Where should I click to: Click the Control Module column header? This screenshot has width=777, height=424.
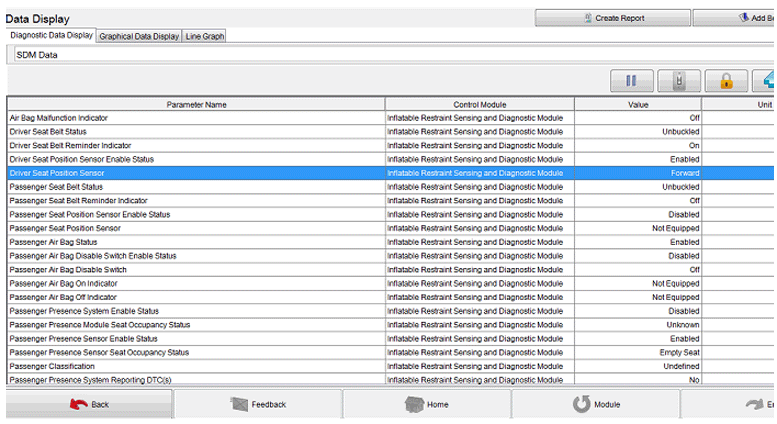(480, 105)
